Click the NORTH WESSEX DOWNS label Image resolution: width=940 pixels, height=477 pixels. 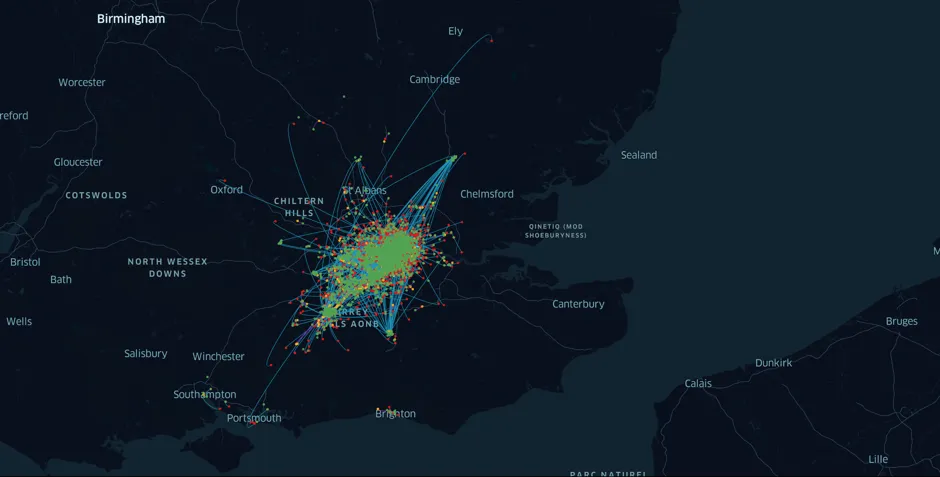(x=167, y=267)
